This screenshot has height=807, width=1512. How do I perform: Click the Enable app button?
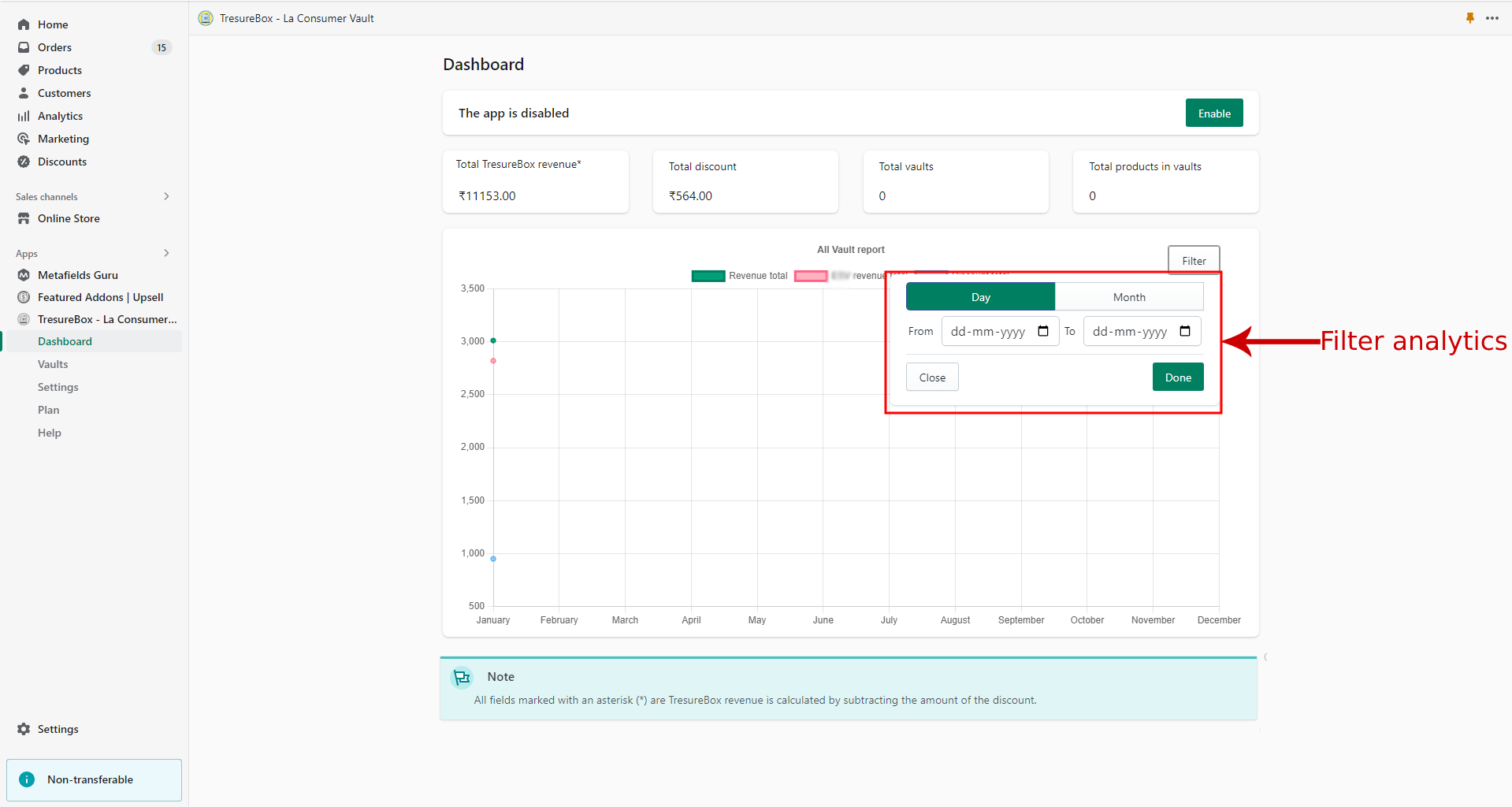(1214, 113)
